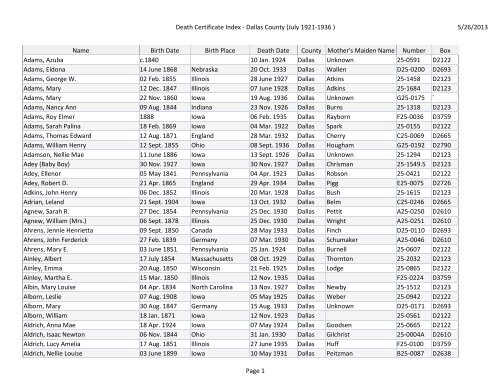Click the Page 1 footer label
Image resolution: width=500 pixels, height=386 pixels.
[x=255, y=371]
